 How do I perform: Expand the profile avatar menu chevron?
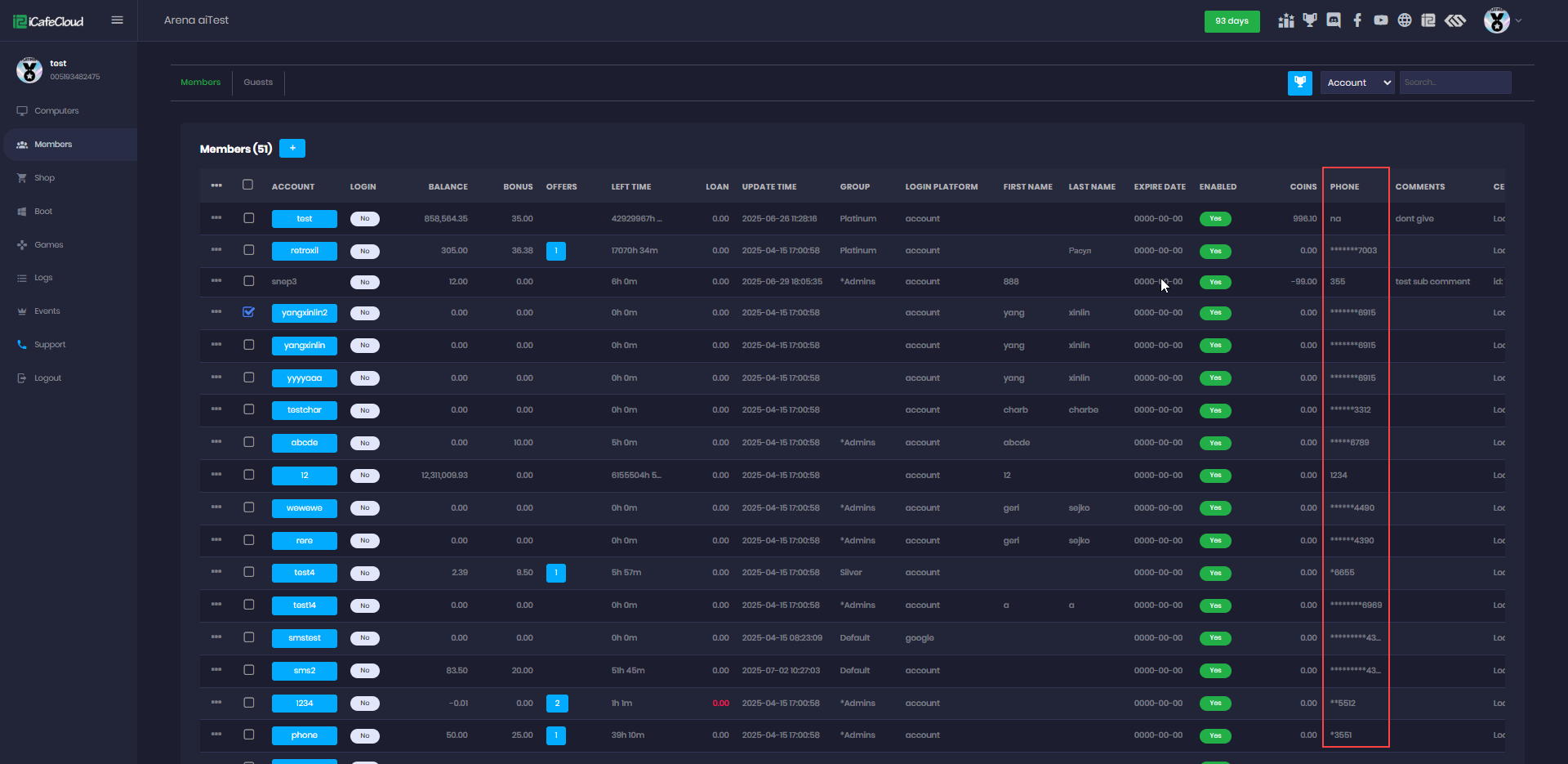click(1518, 20)
